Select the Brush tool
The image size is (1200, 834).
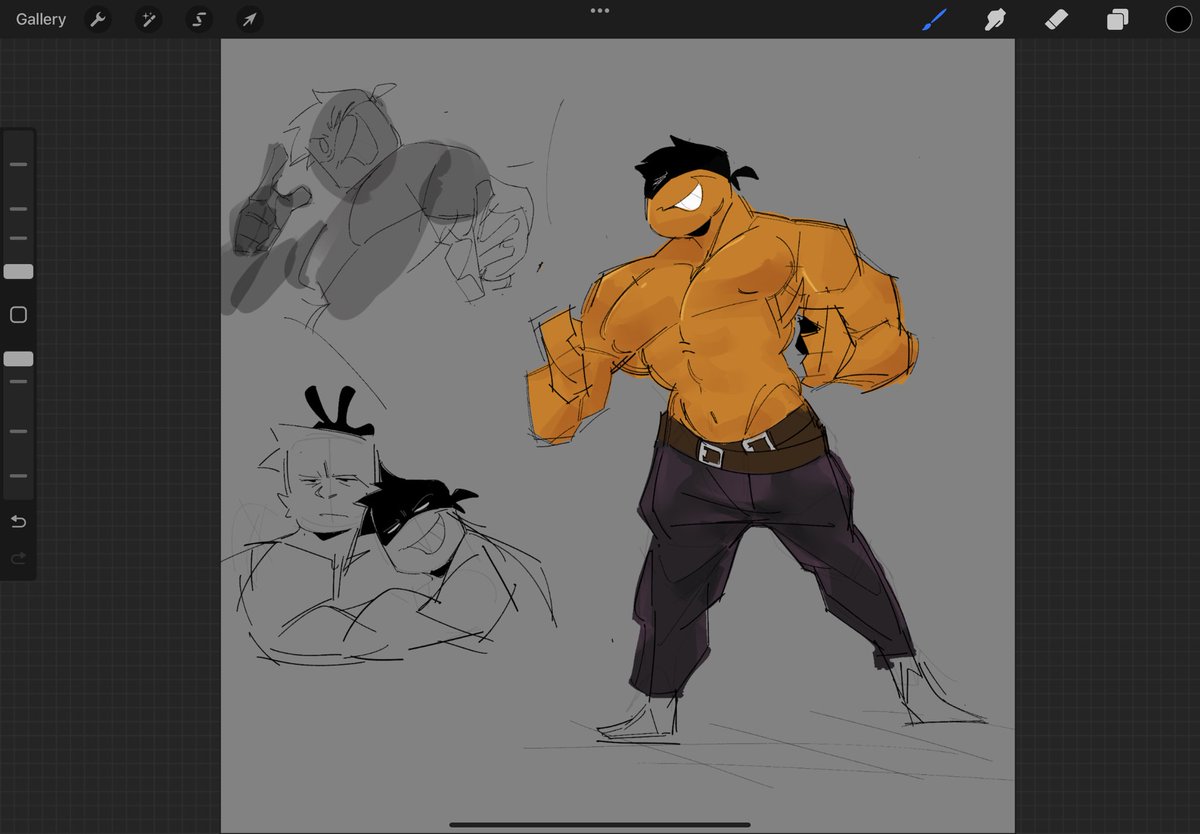coord(934,19)
